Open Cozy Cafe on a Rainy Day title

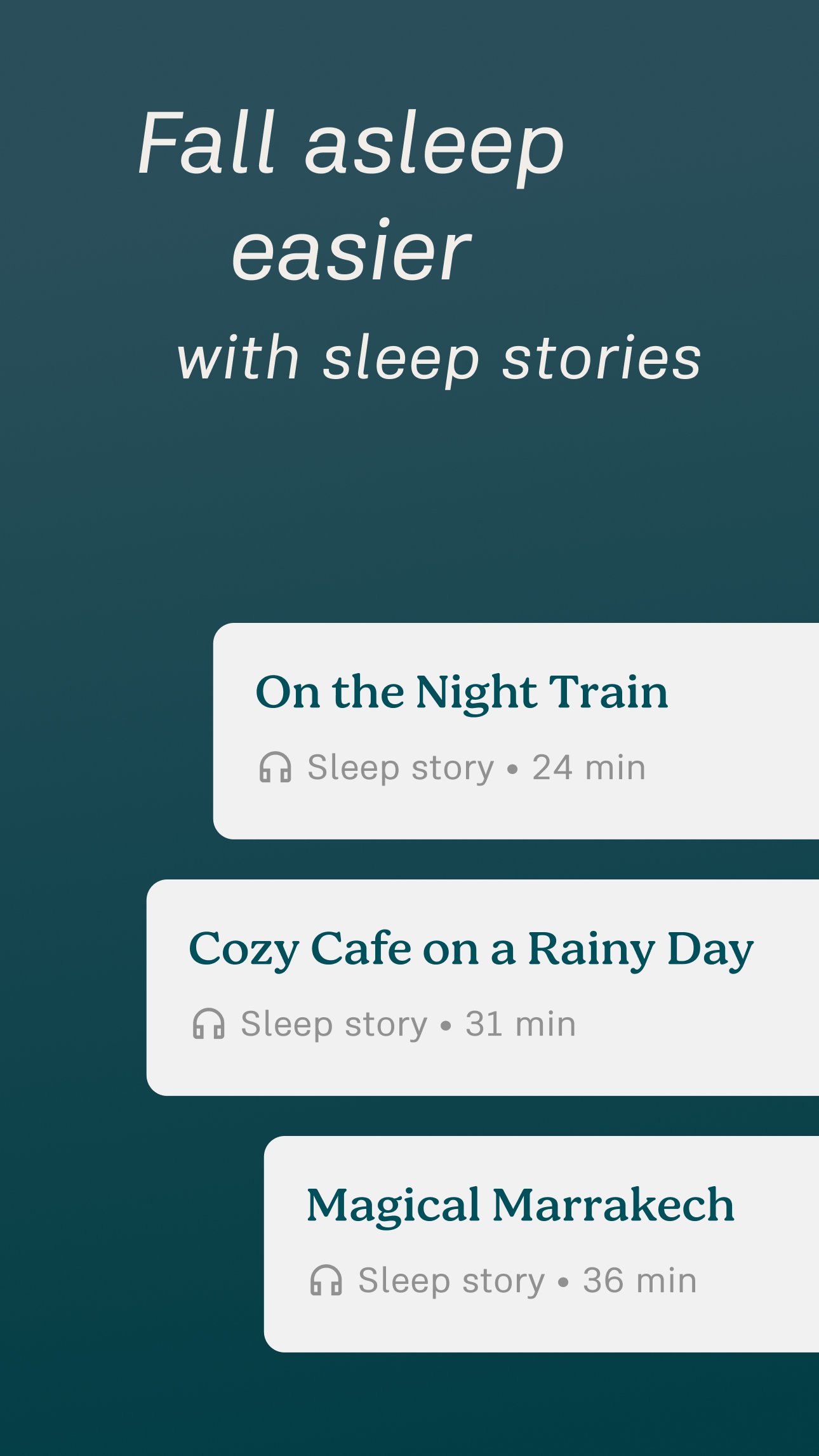click(470, 949)
